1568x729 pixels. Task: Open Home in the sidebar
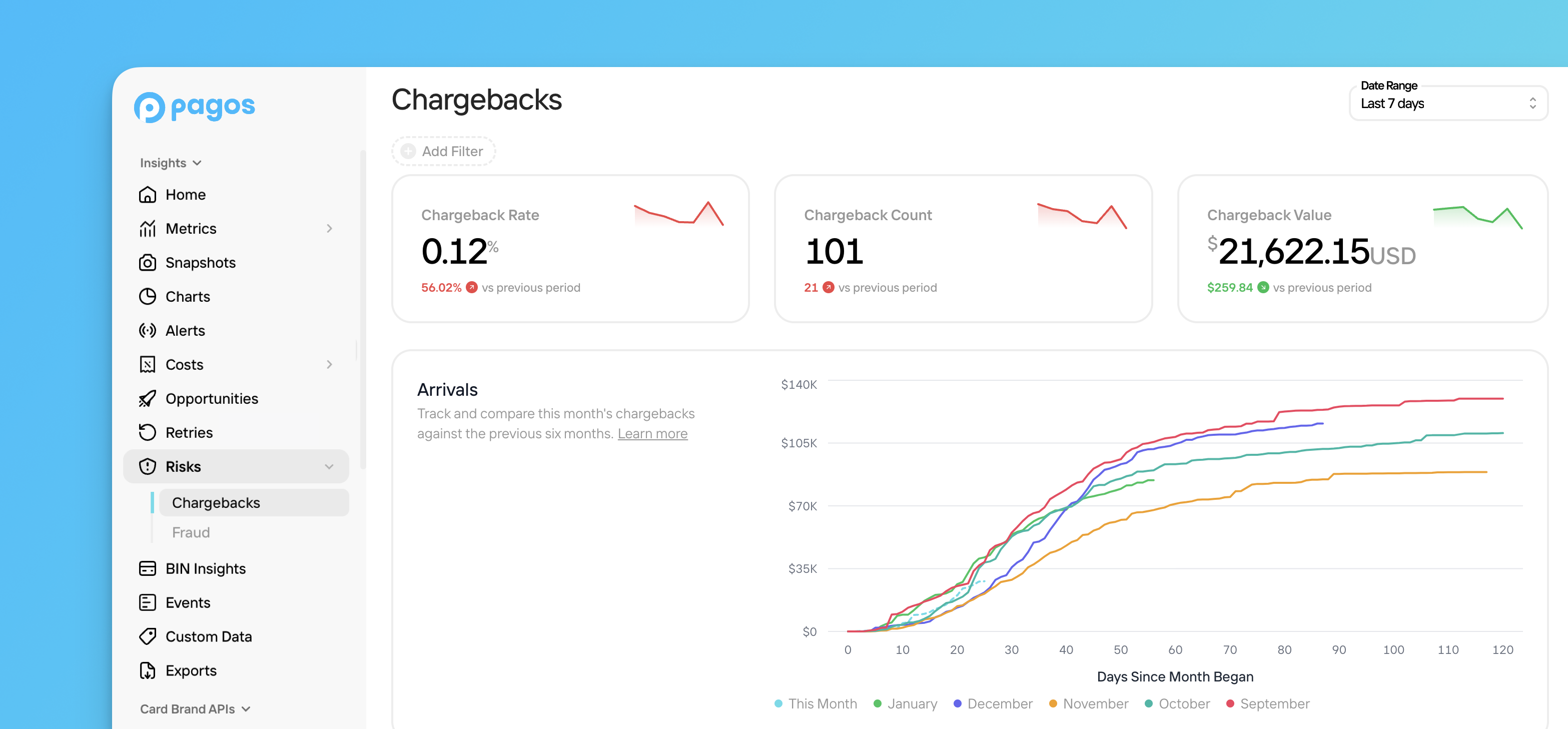(x=236, y=195)
